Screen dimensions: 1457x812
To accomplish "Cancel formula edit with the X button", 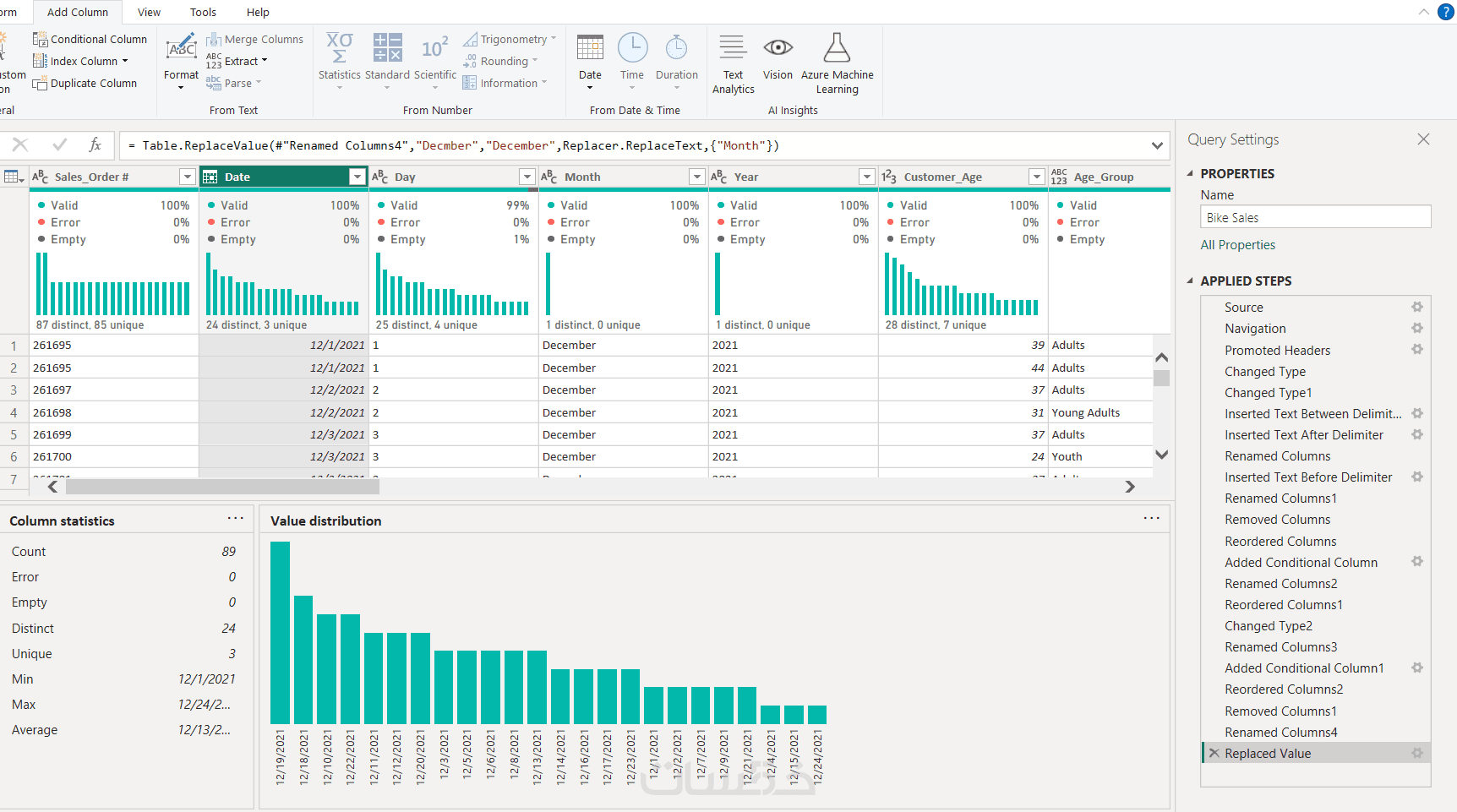I will [x=20, y=145].
